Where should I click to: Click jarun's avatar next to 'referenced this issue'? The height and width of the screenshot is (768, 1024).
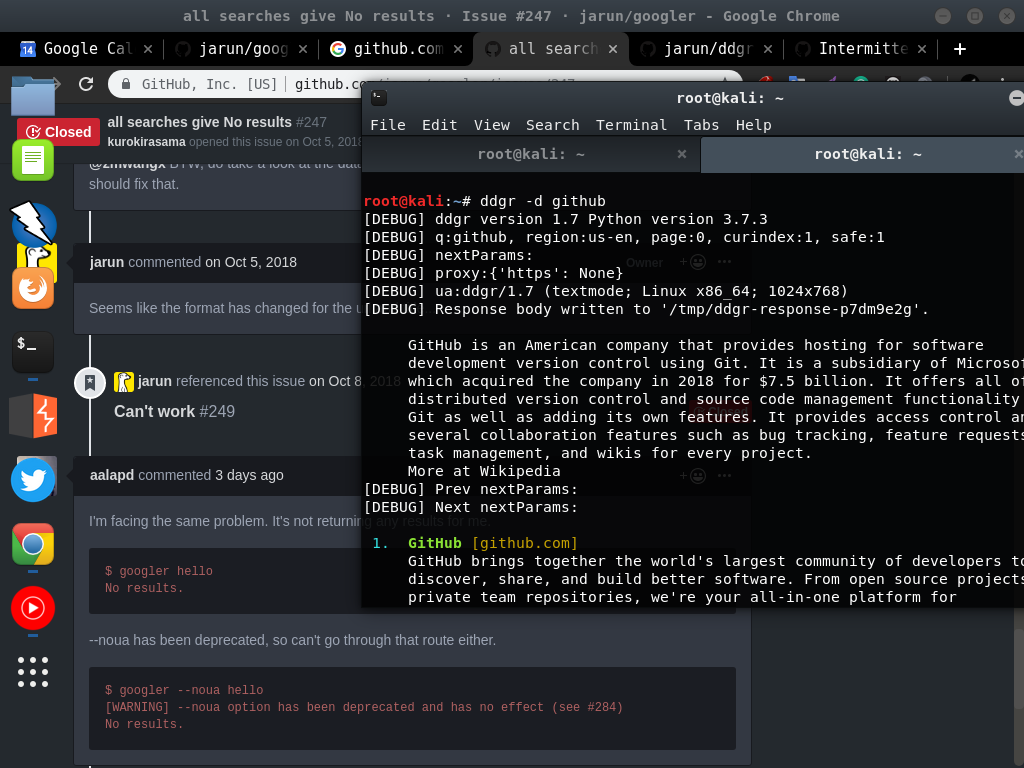[123, 381]
